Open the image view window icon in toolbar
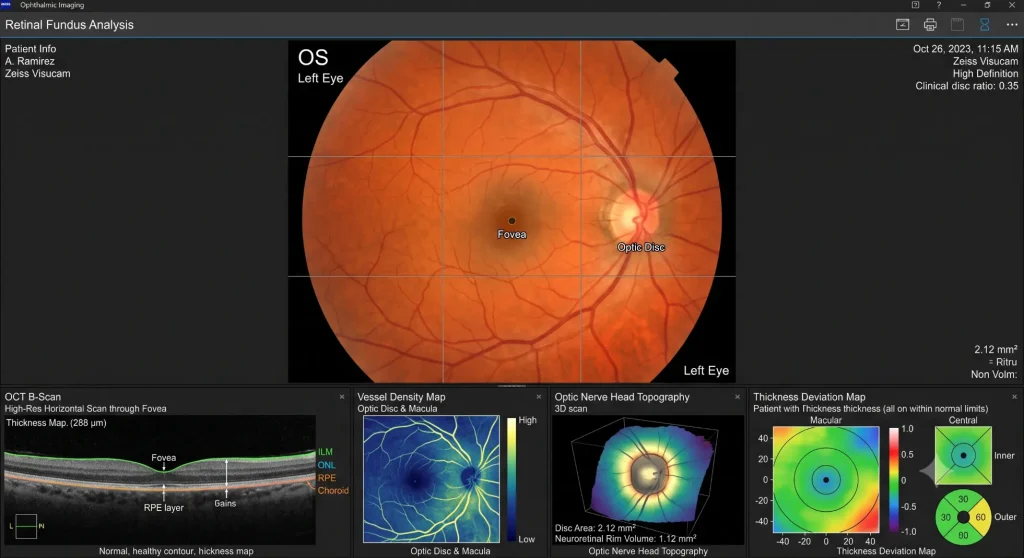The height and width of the screenshot is (558, 1024). pyautogui.click(x=903, y=25)
